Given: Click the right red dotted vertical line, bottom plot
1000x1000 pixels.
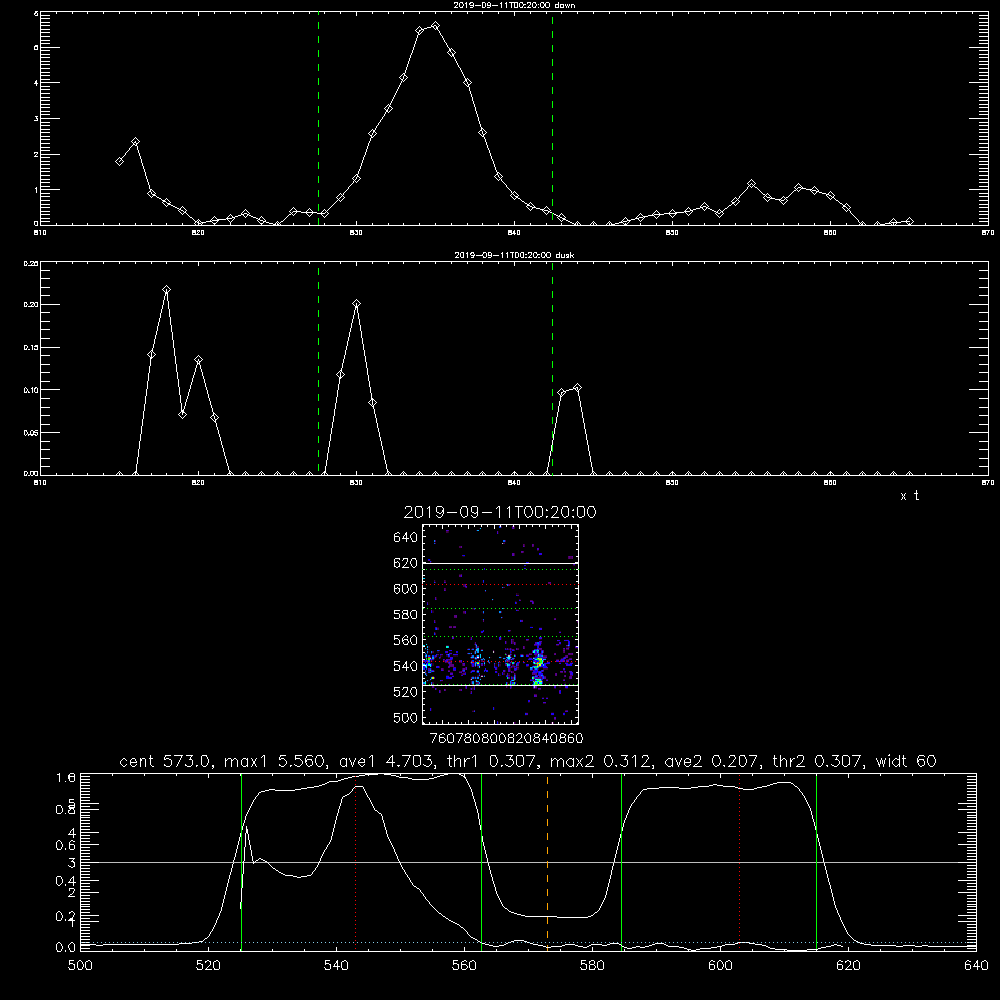Looking at the screenshot, I should click(x=739, y=862).
